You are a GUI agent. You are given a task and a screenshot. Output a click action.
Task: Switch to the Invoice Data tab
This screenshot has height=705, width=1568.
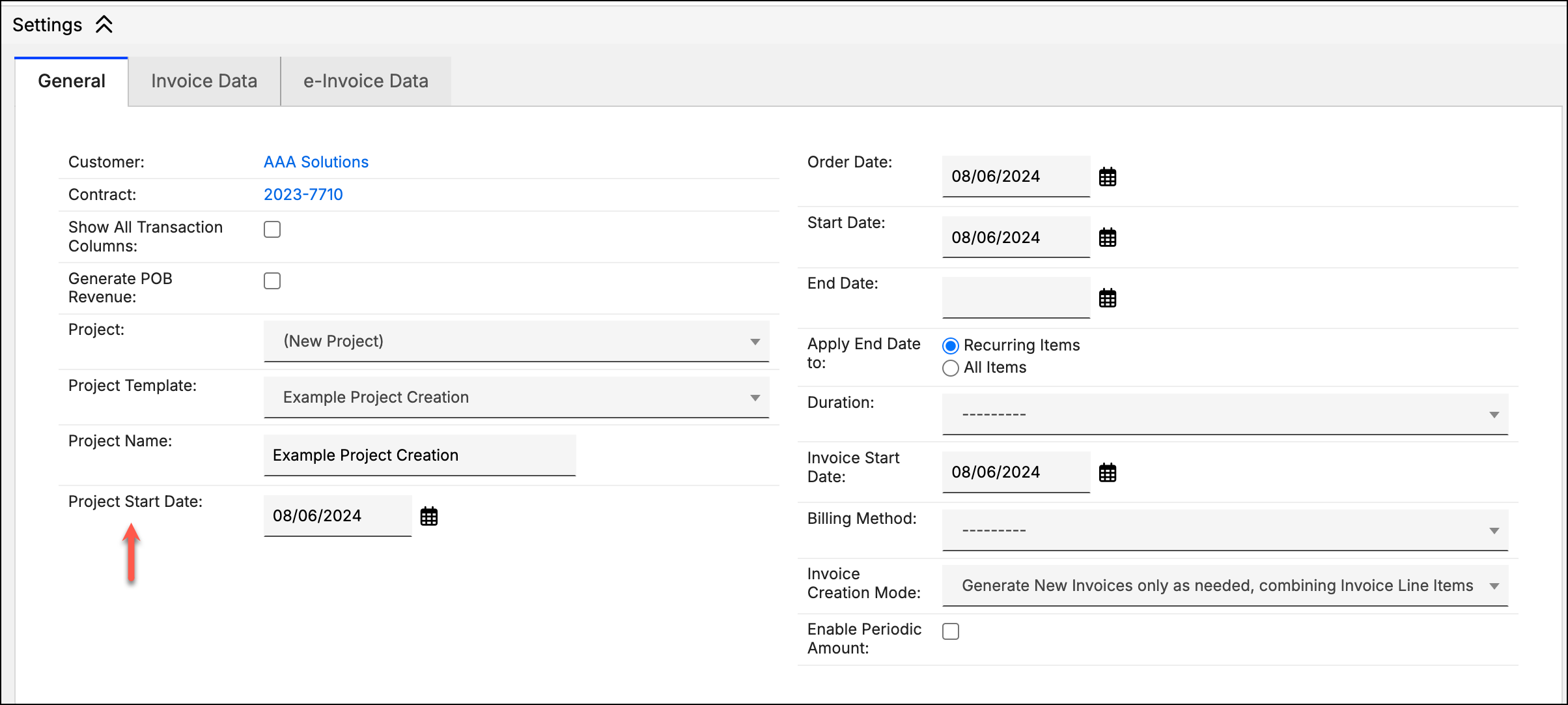204,81
